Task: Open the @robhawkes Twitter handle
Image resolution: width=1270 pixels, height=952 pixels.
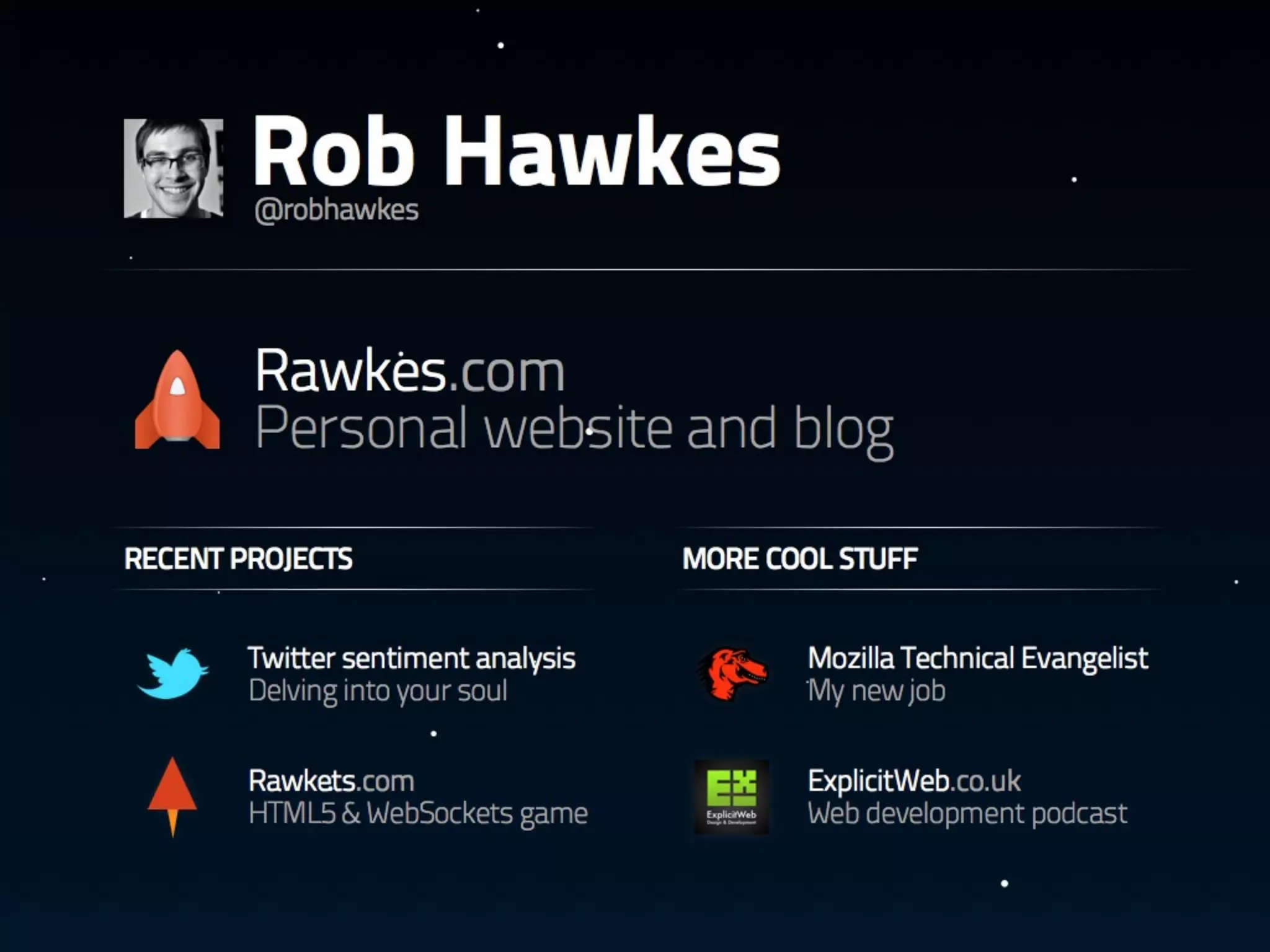Action: point(336,210)
